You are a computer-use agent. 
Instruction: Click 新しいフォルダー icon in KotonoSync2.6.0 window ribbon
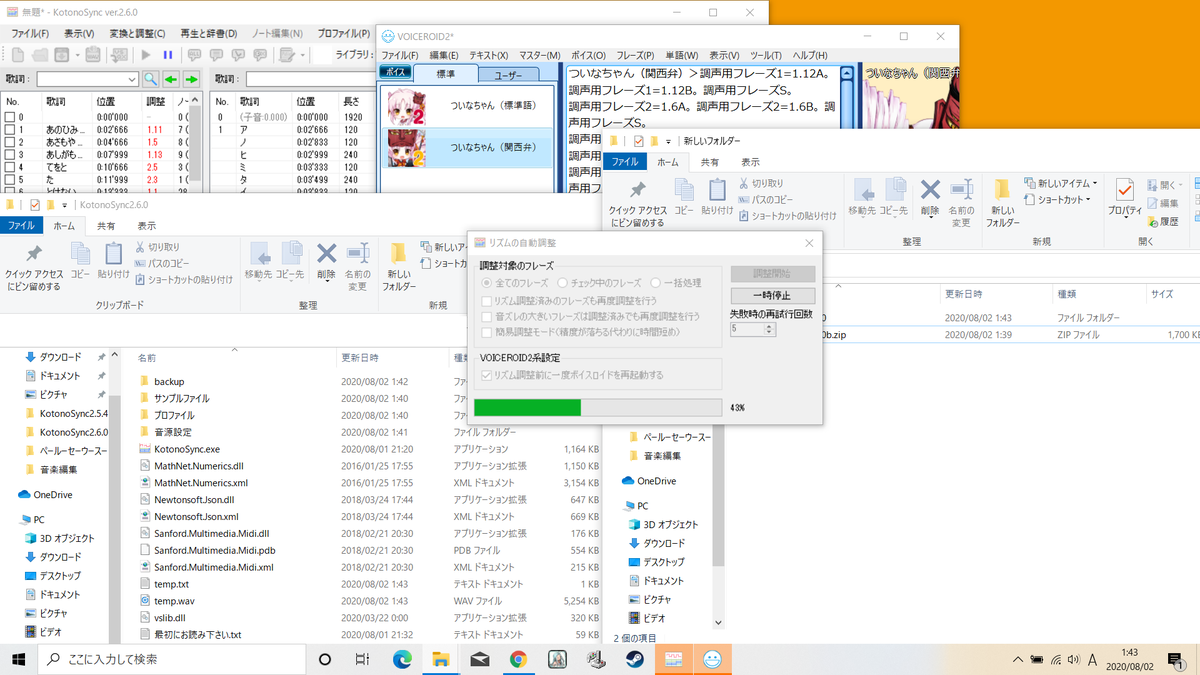point(398,254)
